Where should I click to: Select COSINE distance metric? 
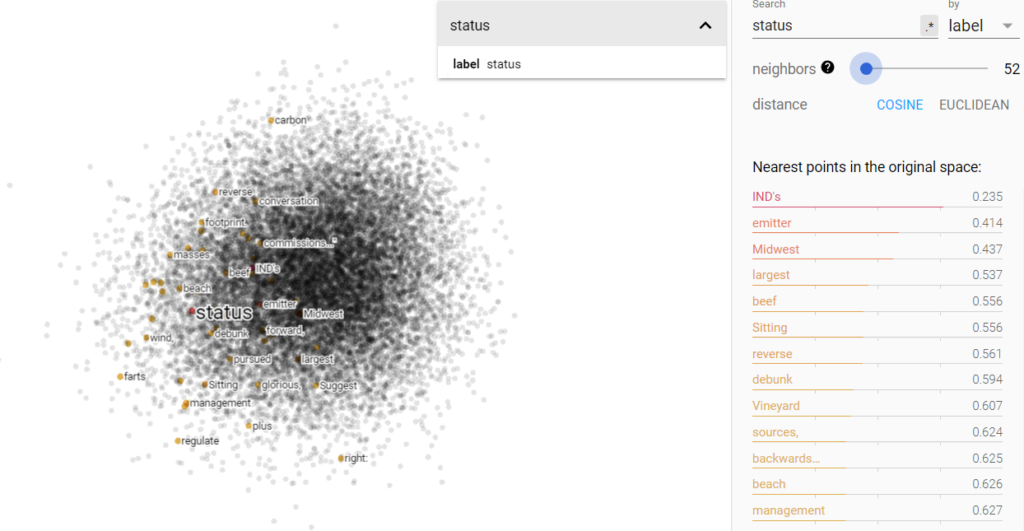(899, 105)
